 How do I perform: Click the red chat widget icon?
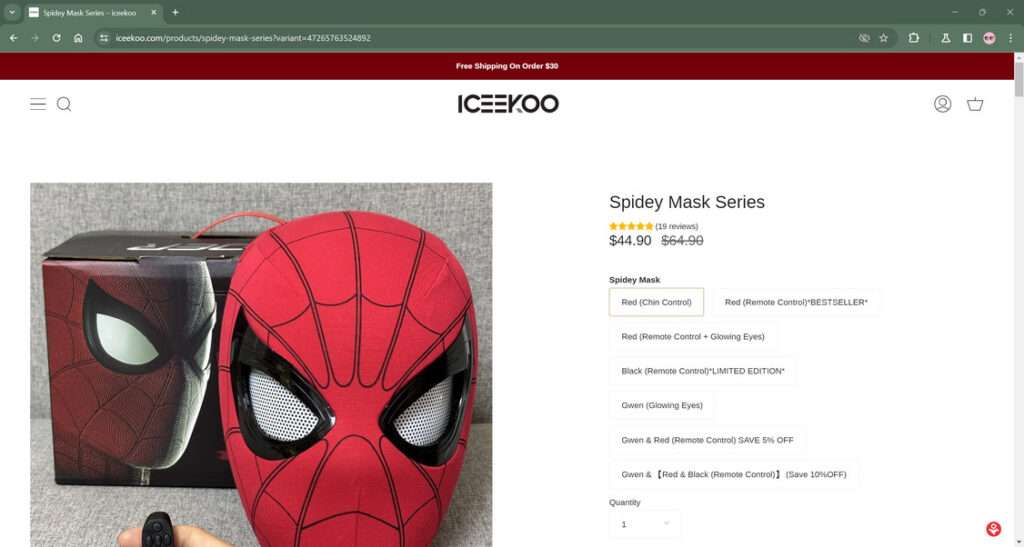tap(993, 529)
